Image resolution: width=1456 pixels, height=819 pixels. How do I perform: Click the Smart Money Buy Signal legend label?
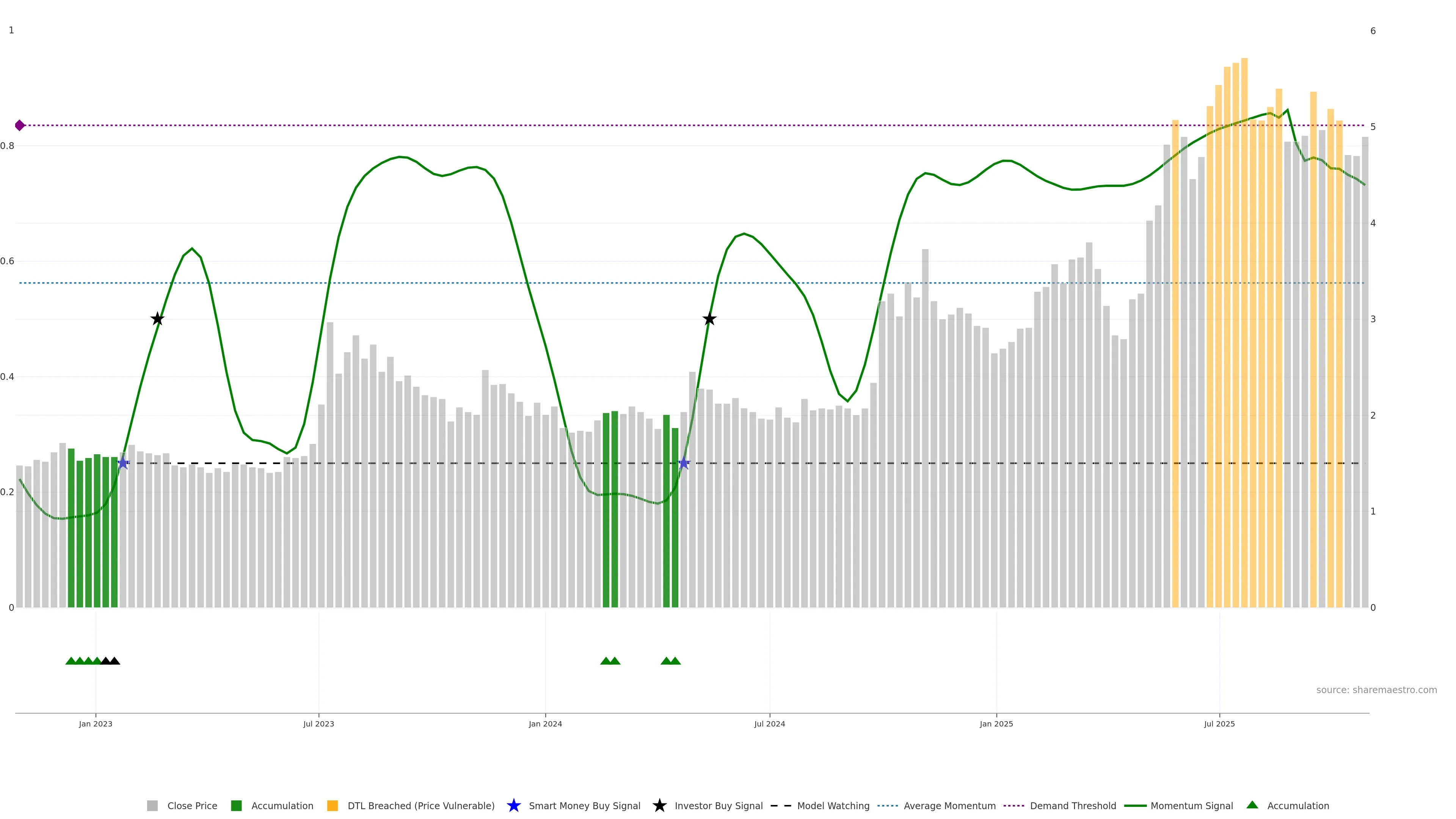(x=584, y=806)
